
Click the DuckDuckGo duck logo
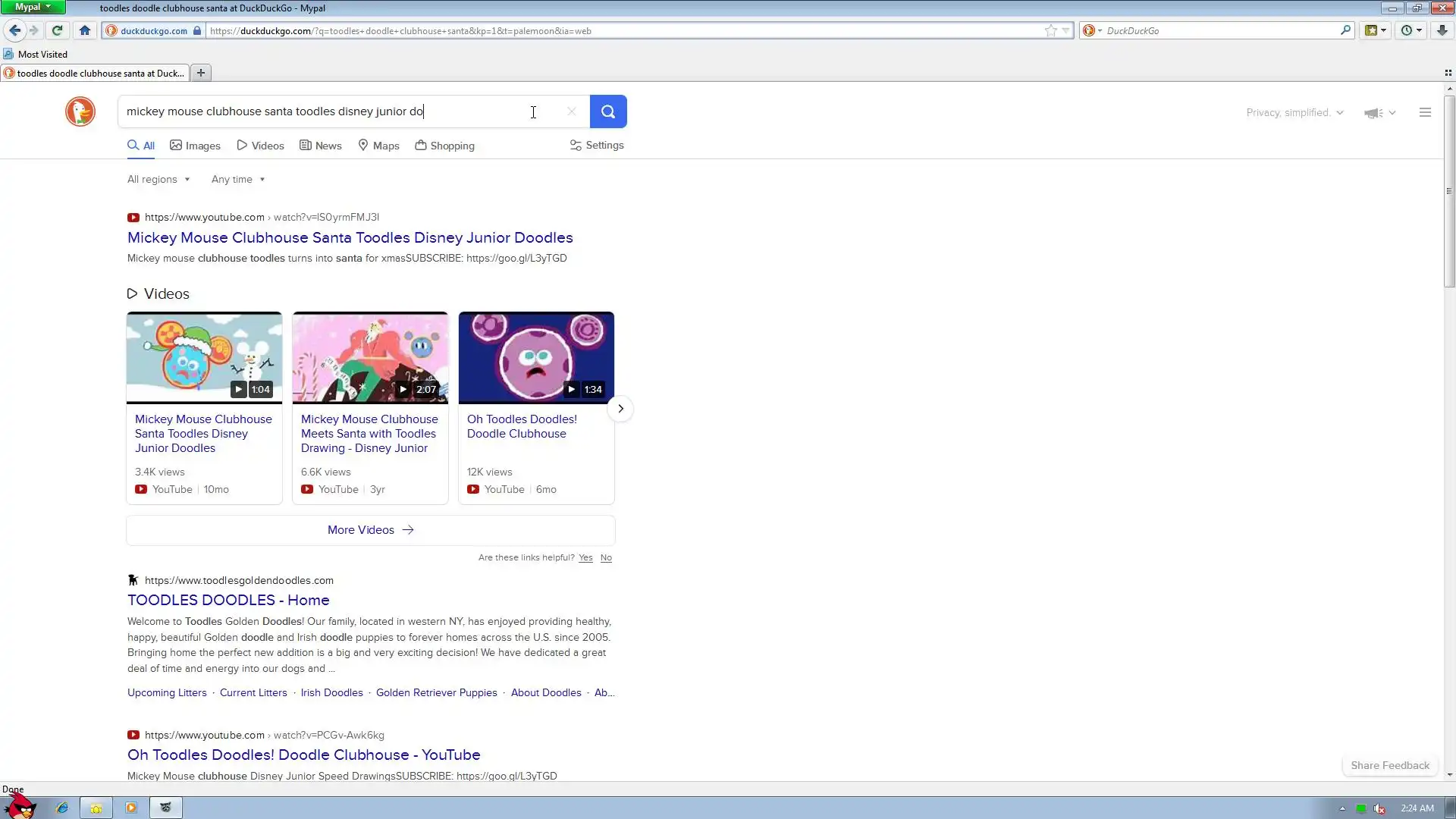tap(80, 111)
